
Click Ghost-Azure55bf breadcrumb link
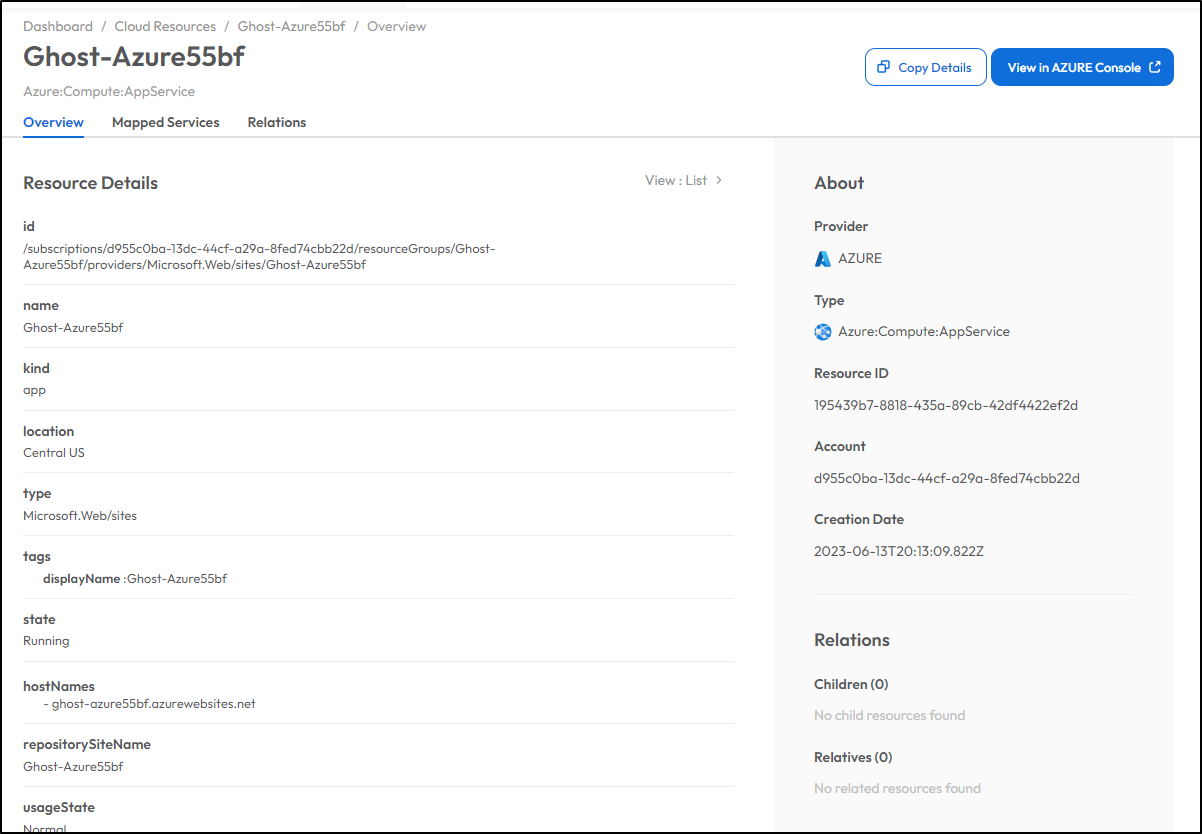[x=291, y=26]
